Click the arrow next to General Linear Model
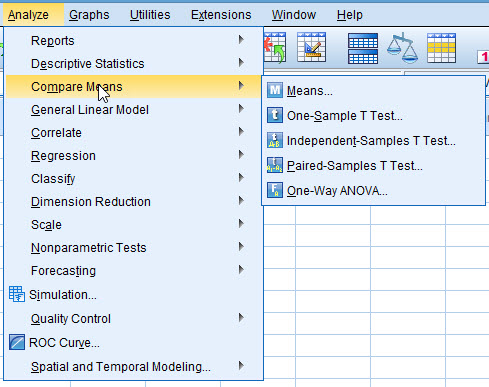 pyautogui.click(x=241, y=109)
